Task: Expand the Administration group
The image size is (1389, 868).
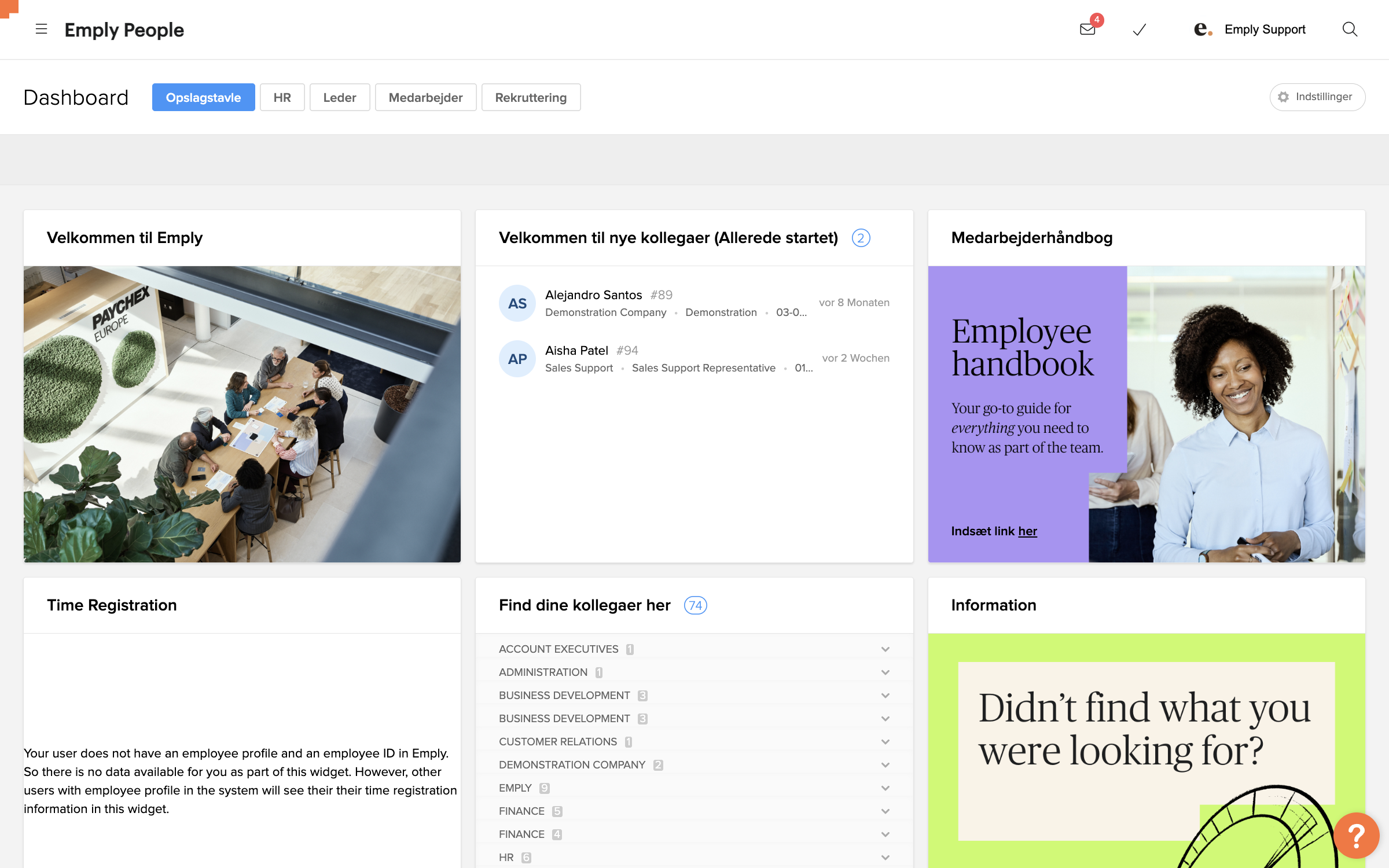Action: (885, 672)
